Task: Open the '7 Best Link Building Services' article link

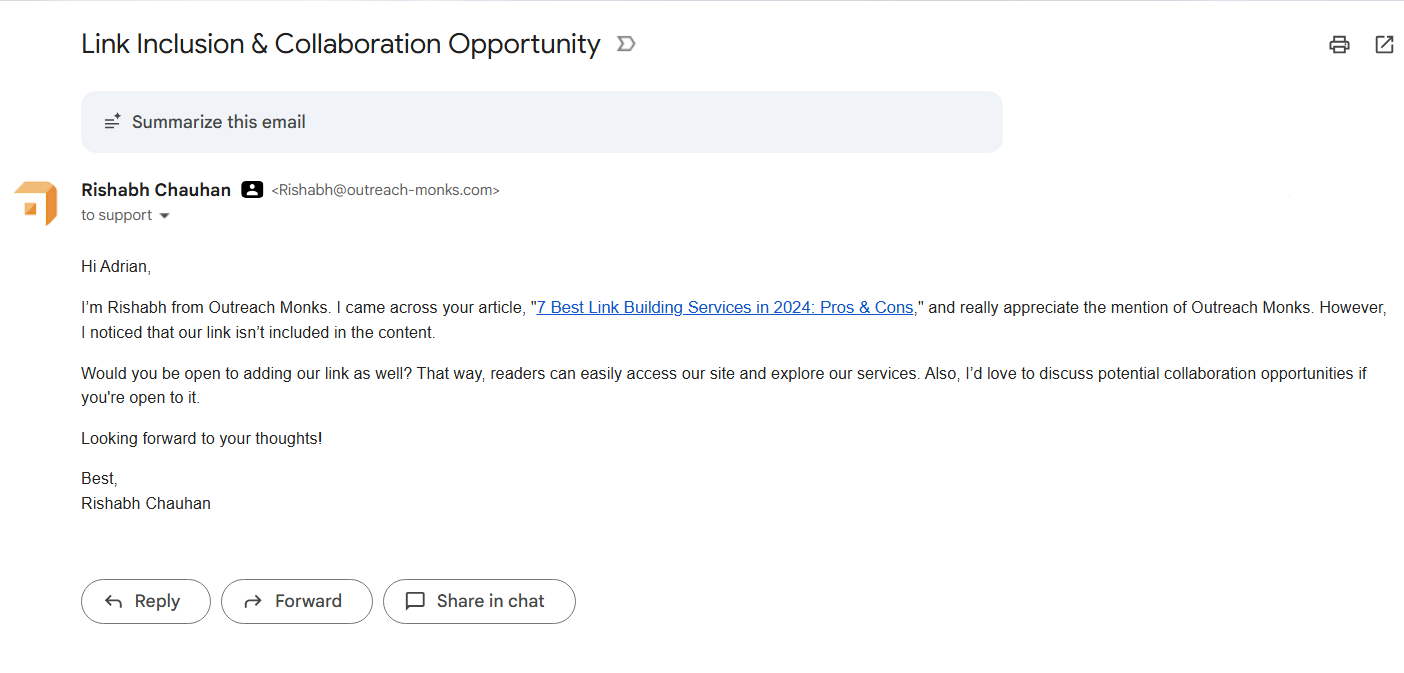Action: tap(724, 307)
